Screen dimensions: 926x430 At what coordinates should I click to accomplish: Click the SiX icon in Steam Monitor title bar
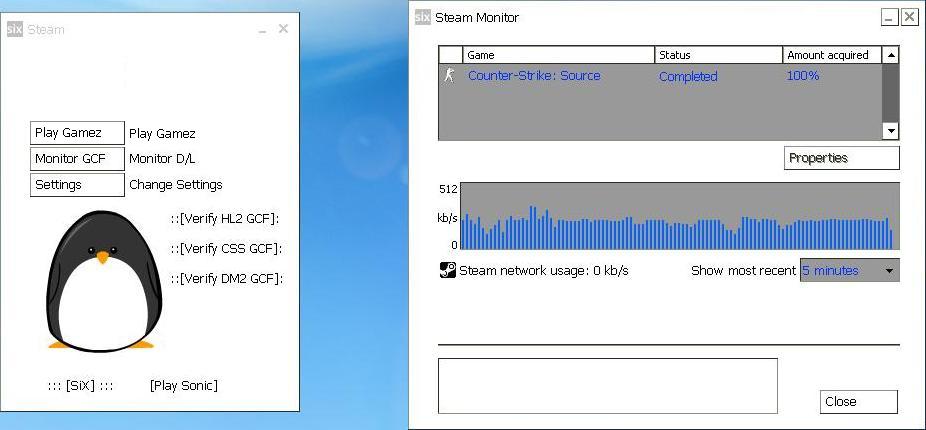coord(422,17)
